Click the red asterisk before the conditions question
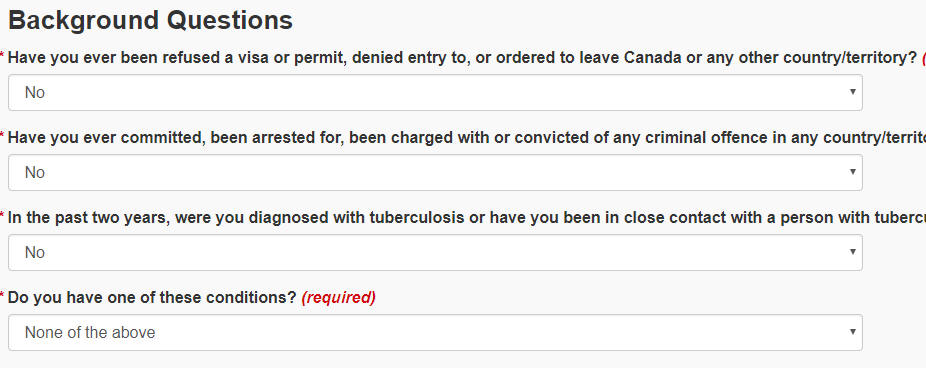 click(2, 295)
